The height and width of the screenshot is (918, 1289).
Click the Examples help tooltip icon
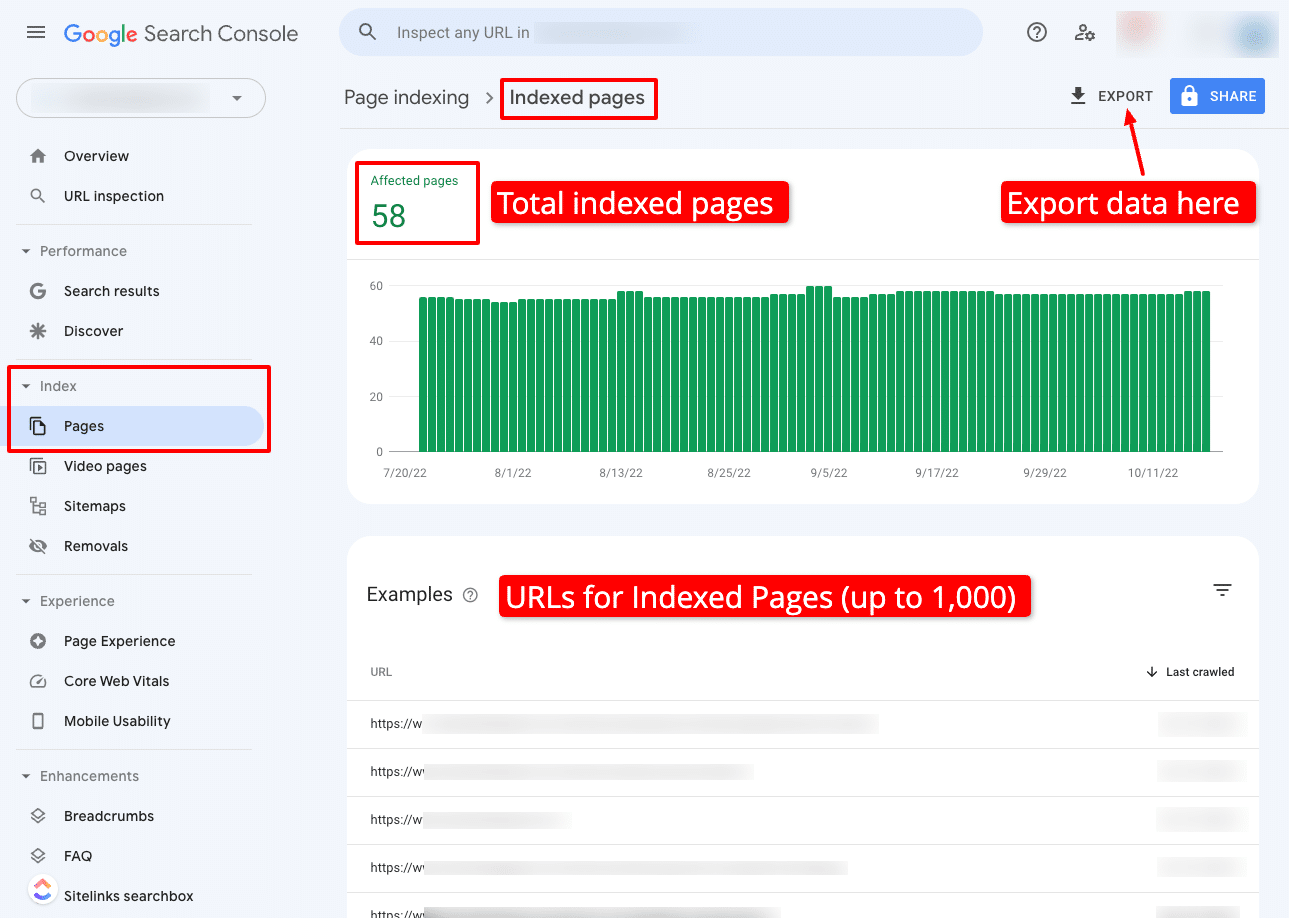click(x=470, y=595)
